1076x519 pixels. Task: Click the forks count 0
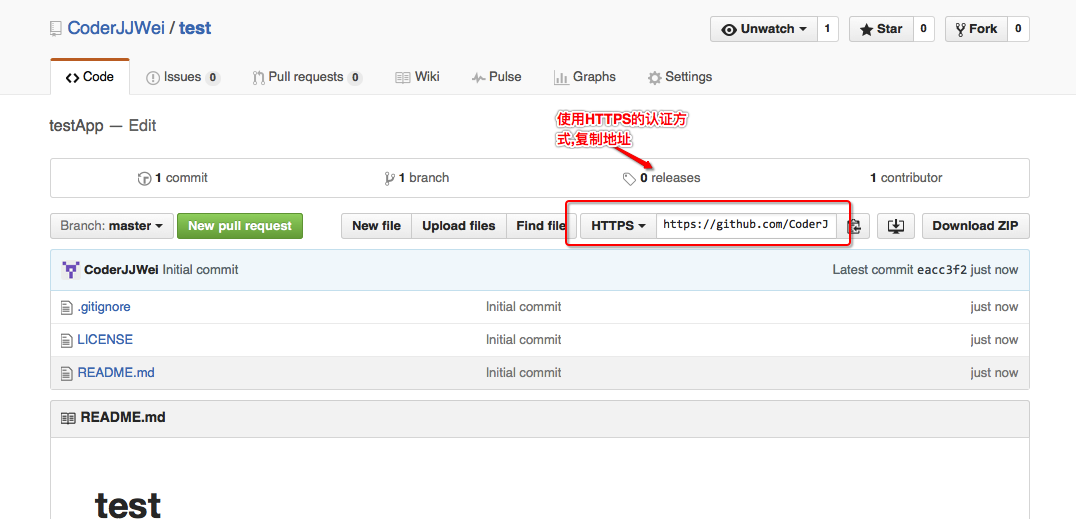coord(1018,29)
